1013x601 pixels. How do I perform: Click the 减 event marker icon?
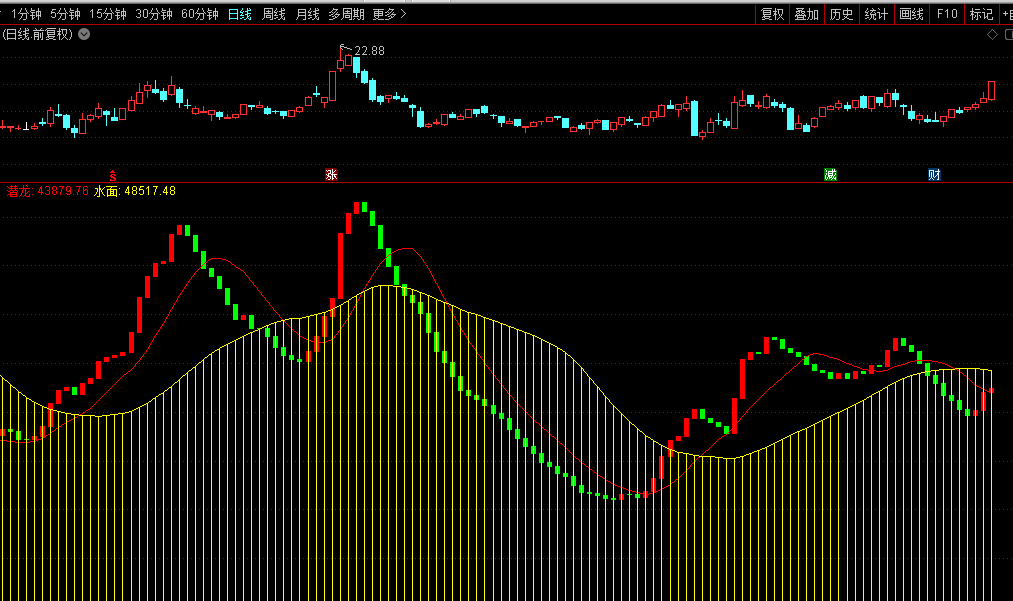[830, 175]
